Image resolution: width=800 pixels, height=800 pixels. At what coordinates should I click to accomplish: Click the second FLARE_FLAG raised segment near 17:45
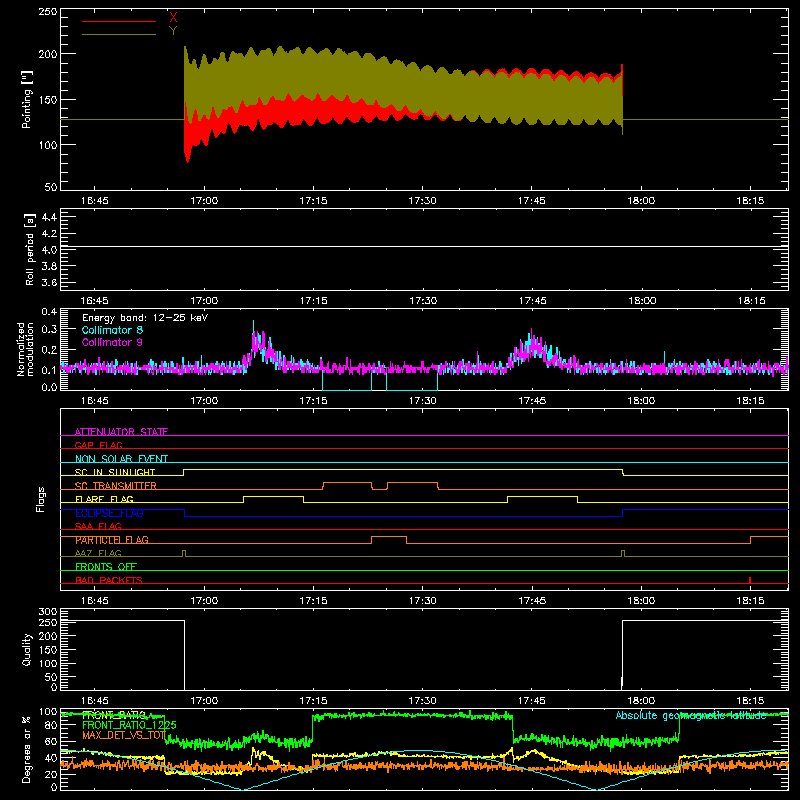coord(542,496)
